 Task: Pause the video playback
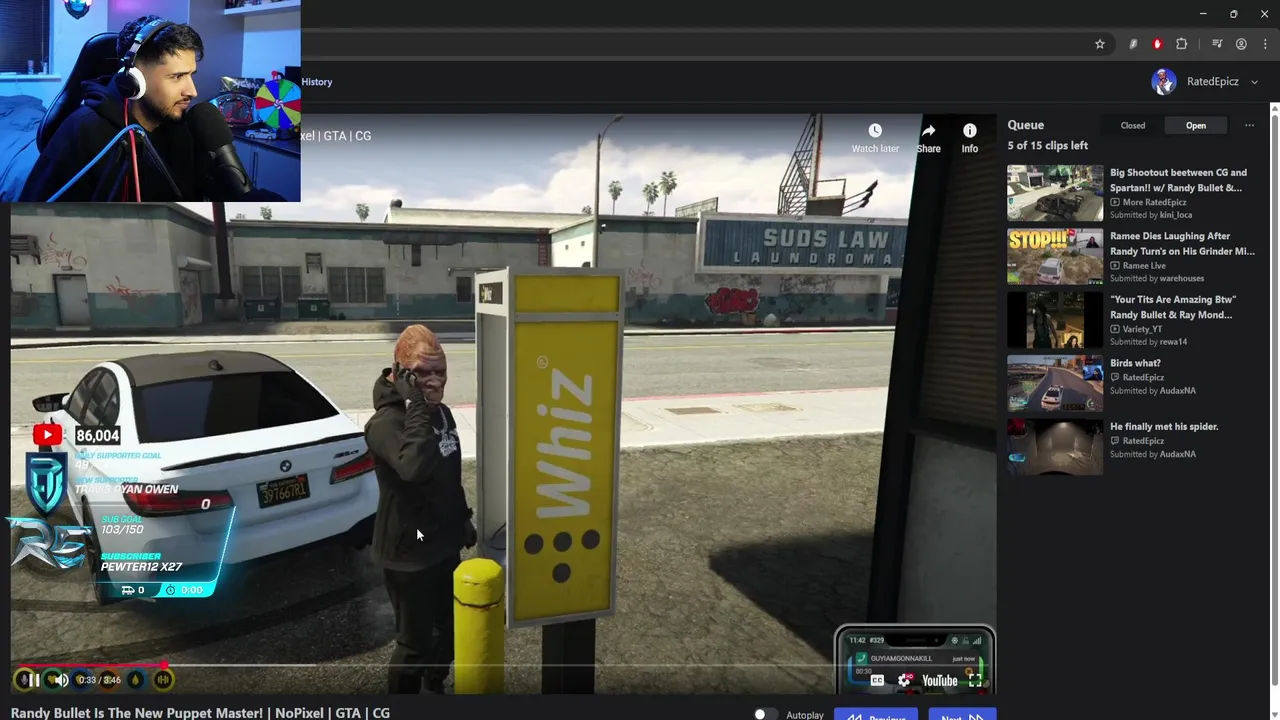[33, 680]
